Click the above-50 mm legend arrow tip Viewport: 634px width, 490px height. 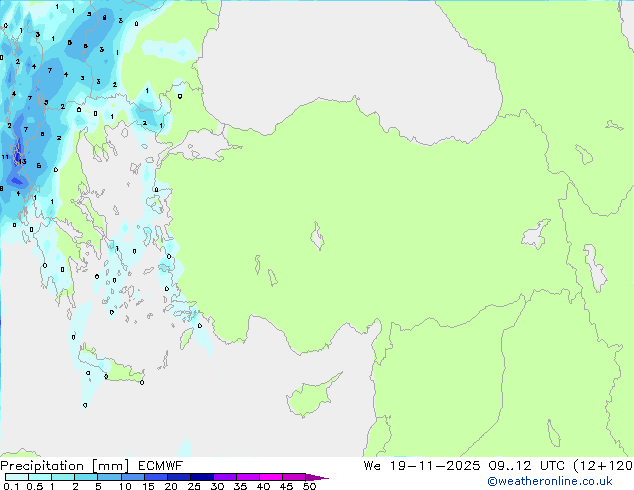tap(318, 477)
